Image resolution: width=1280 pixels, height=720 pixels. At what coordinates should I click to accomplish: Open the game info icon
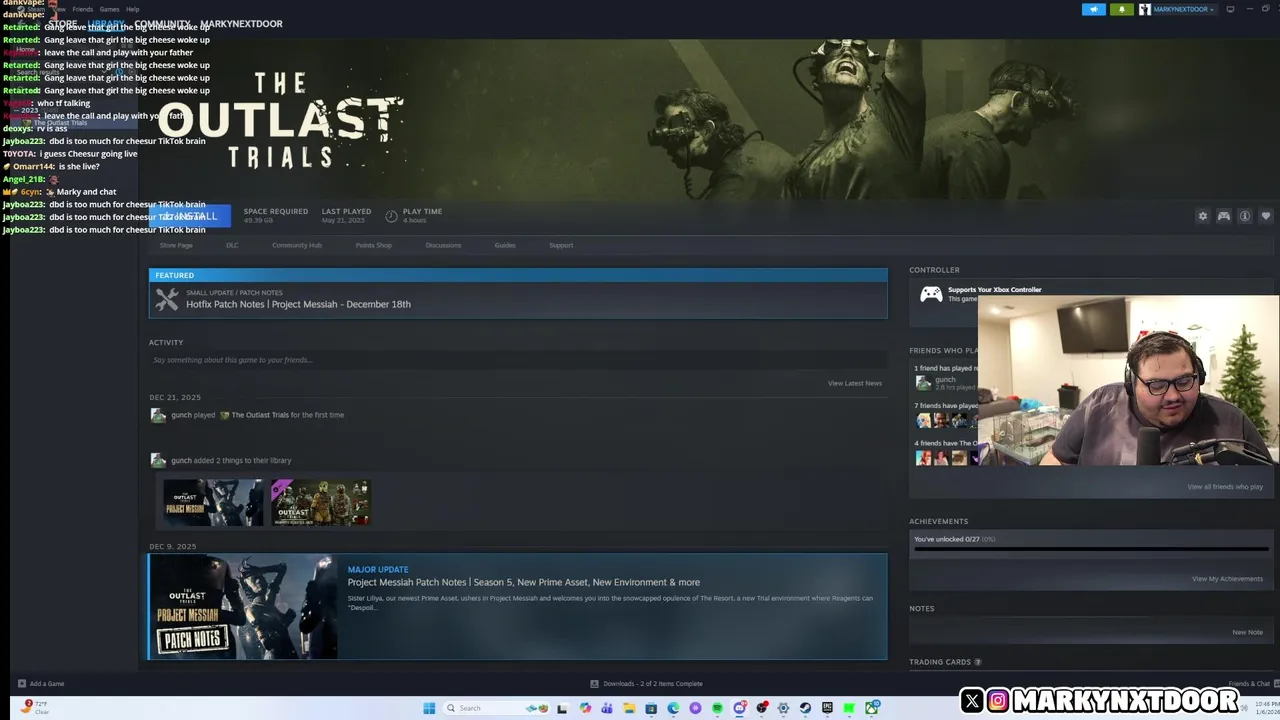click(x=1245, y=216)
